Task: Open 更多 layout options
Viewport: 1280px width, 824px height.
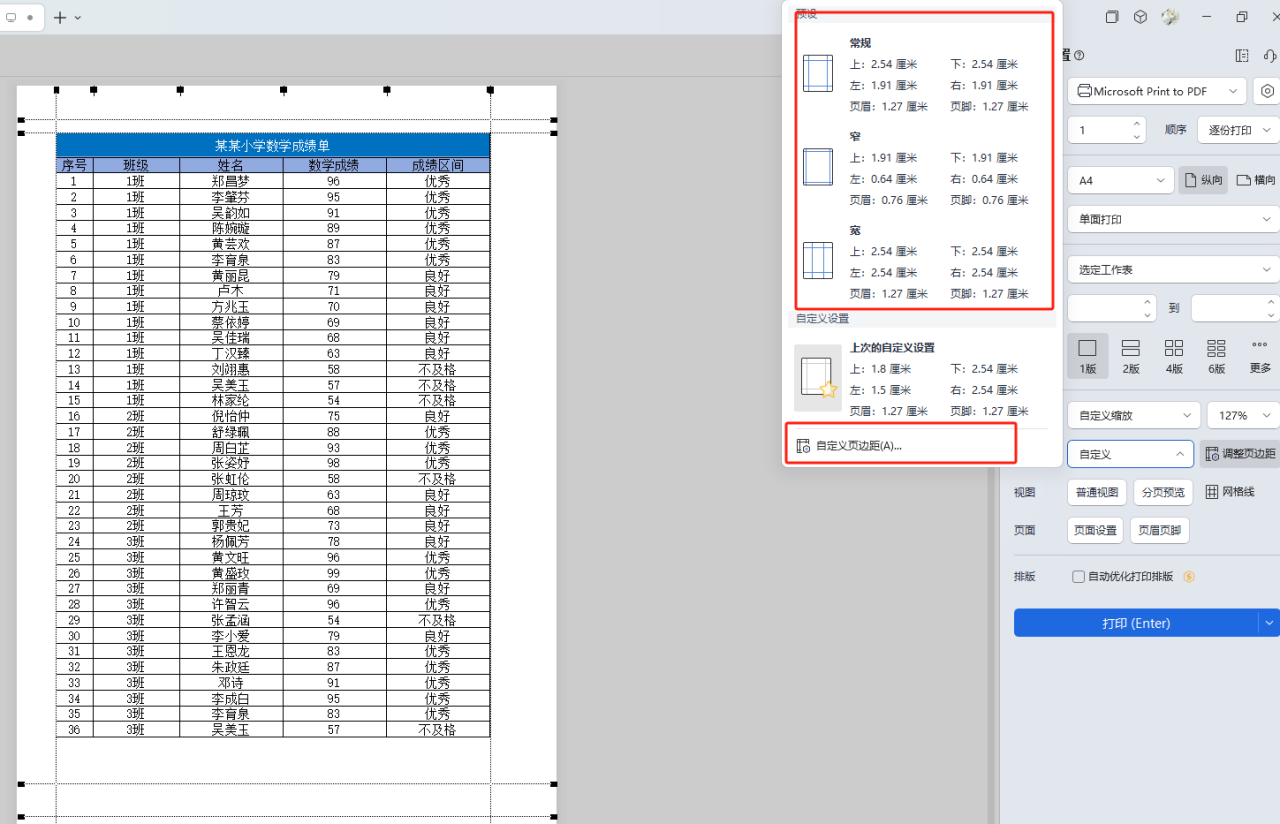Action: point(1260,356)
